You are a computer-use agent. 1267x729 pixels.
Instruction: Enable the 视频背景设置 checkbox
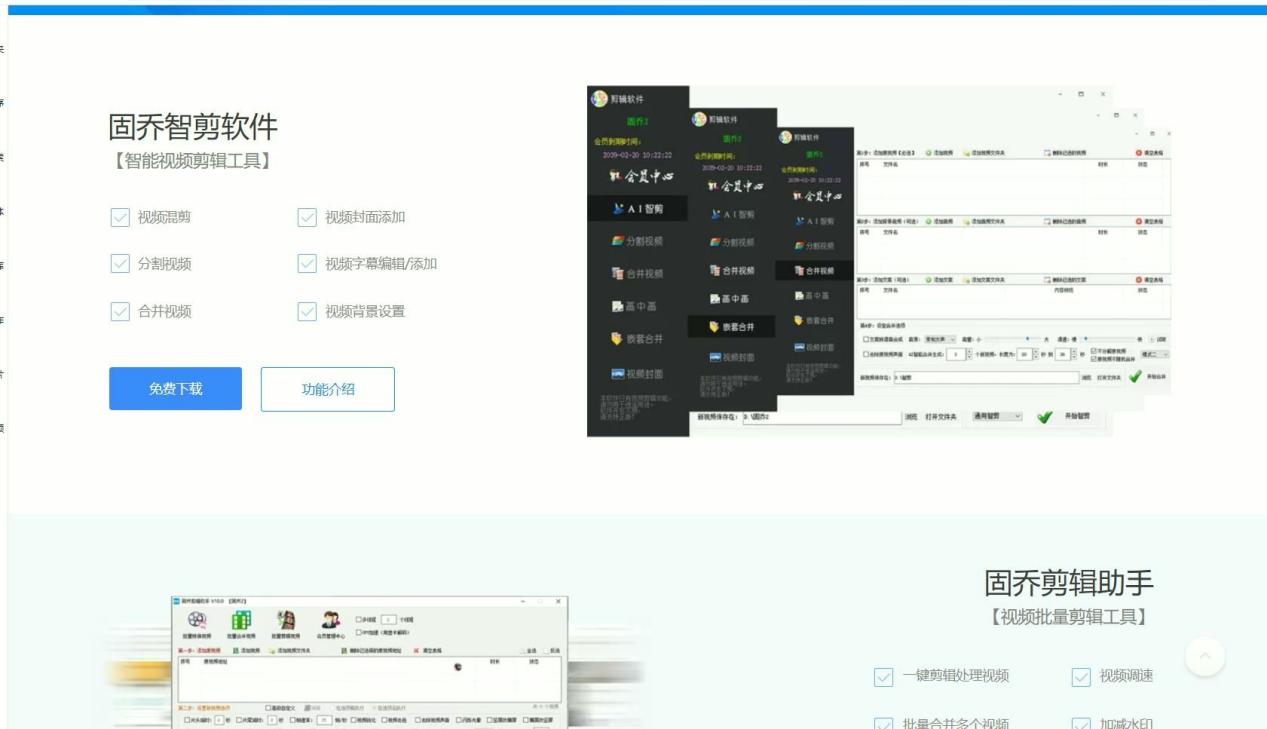pos(306,311)
